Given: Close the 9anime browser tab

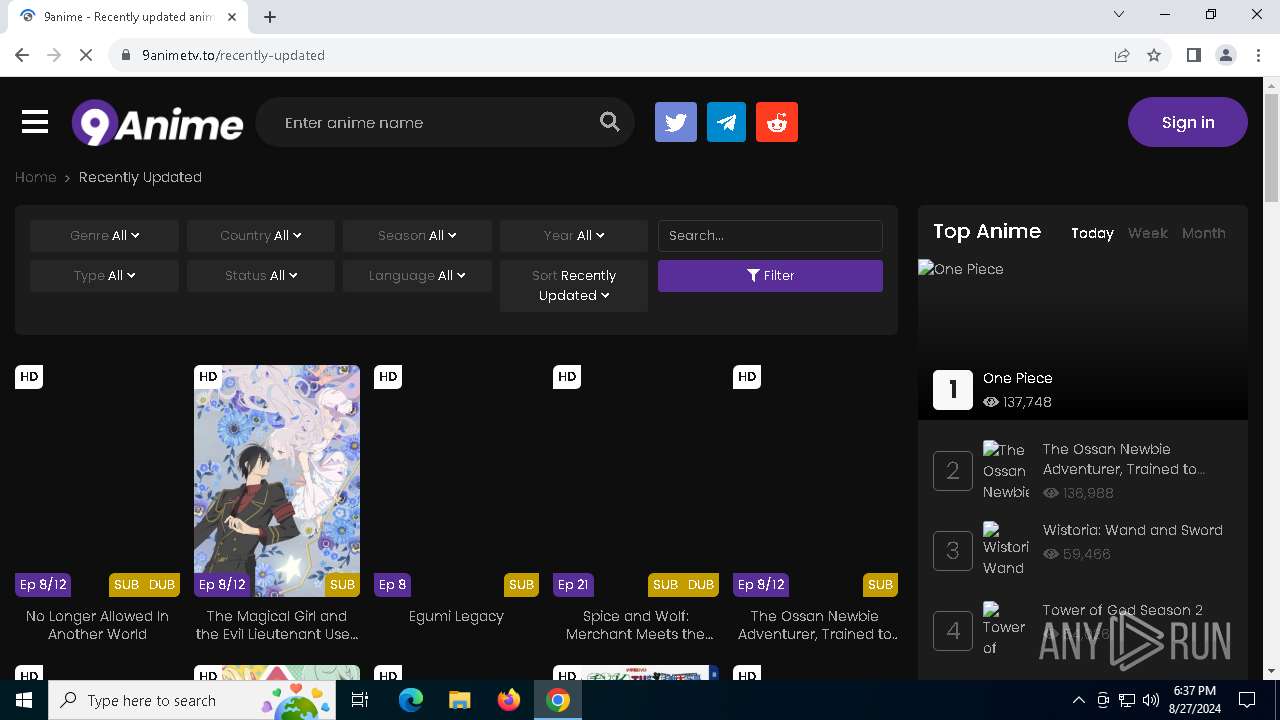Looking at the screenshot, I should pos(232,16).
